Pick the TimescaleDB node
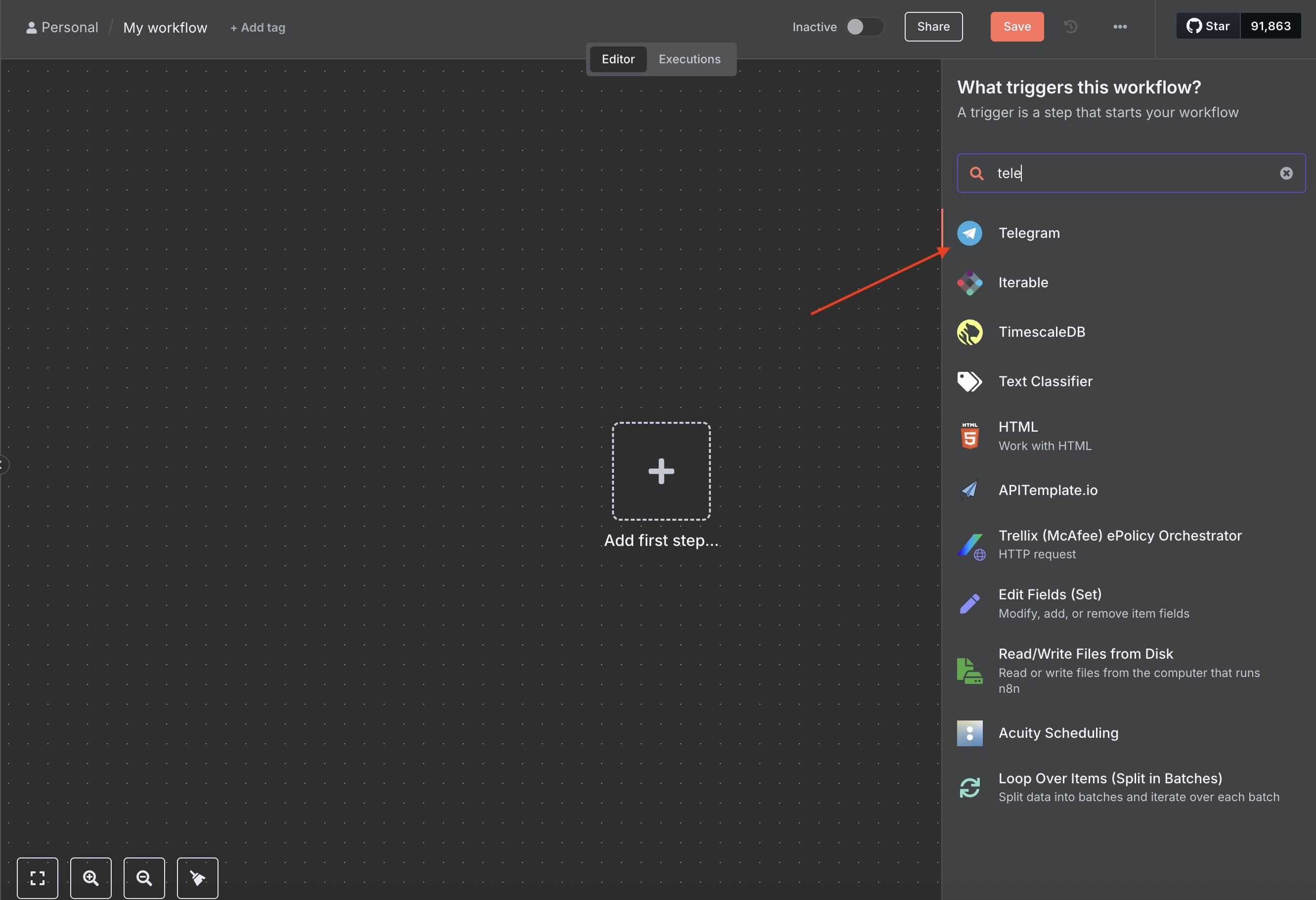This screenshot has height=900, width=1316. pyautogui.click(x=1128, y=332)
